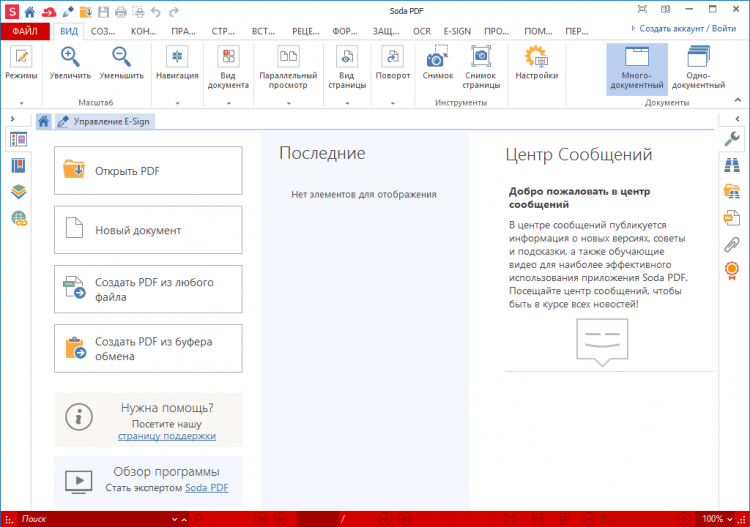Expand the right side panel chevron

pos(737,119)
